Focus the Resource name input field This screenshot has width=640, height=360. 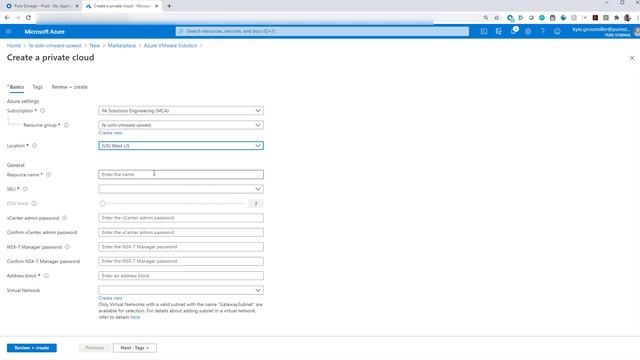[x=181, y=175]
